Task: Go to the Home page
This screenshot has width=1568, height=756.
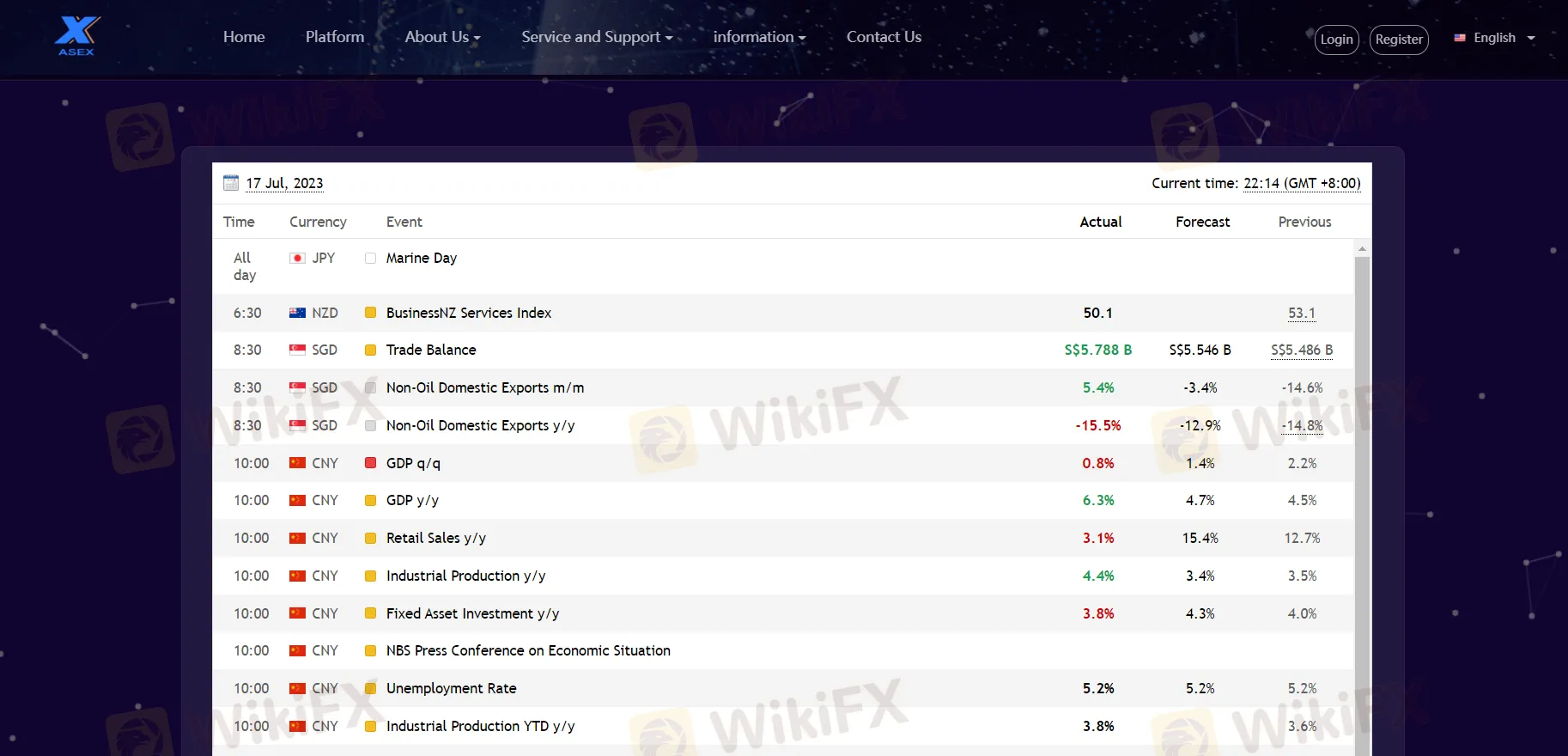Action: click(244, 37)
